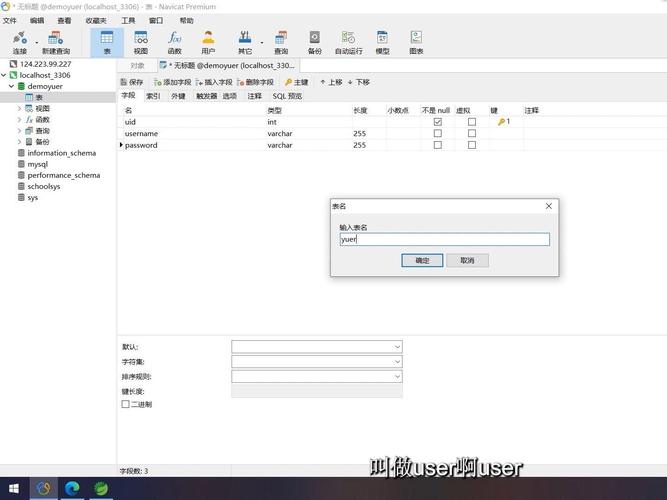
Task: Click Delete Field button
Action: (x=255, y=82)
